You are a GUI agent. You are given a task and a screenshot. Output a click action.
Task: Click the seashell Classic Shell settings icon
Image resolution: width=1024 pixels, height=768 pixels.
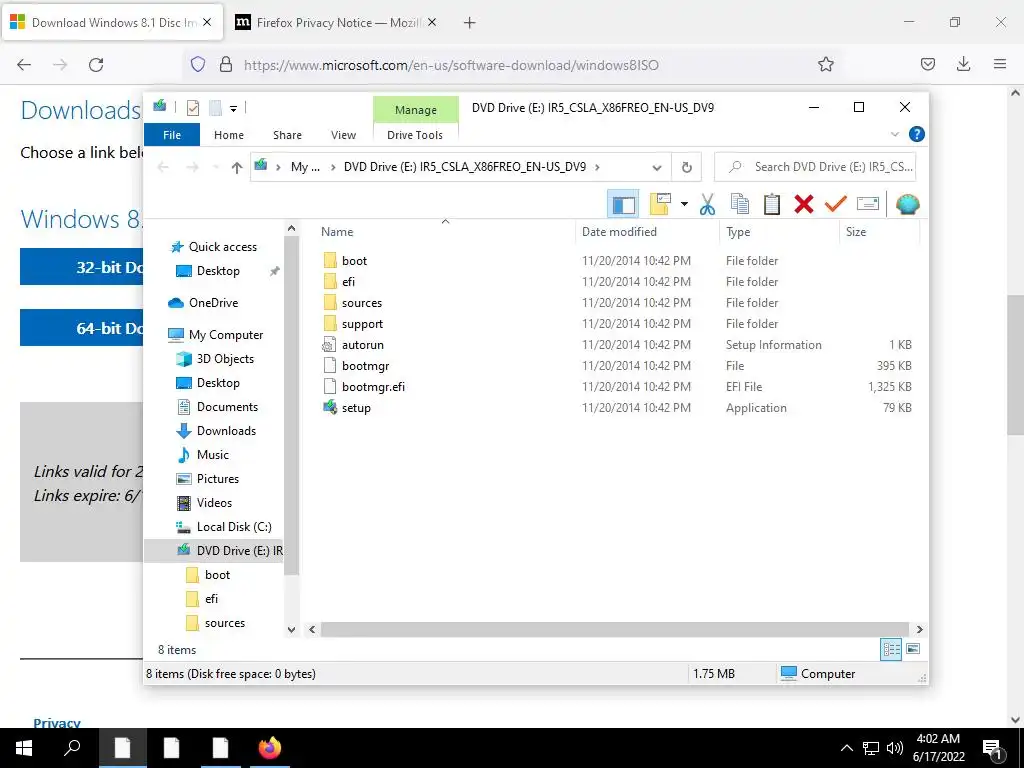(907, 204)
